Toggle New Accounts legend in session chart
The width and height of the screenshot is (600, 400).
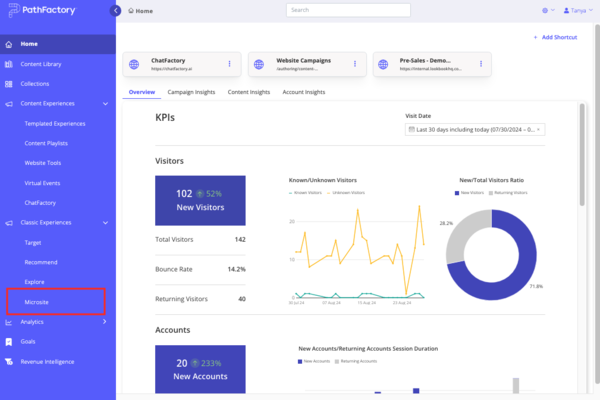tap(314, 361)
